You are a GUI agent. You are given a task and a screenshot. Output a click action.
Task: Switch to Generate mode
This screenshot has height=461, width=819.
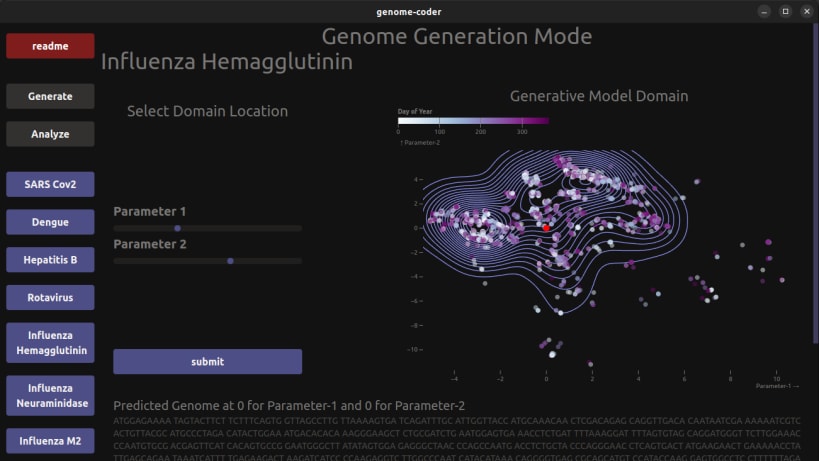[x=50, y=96]
